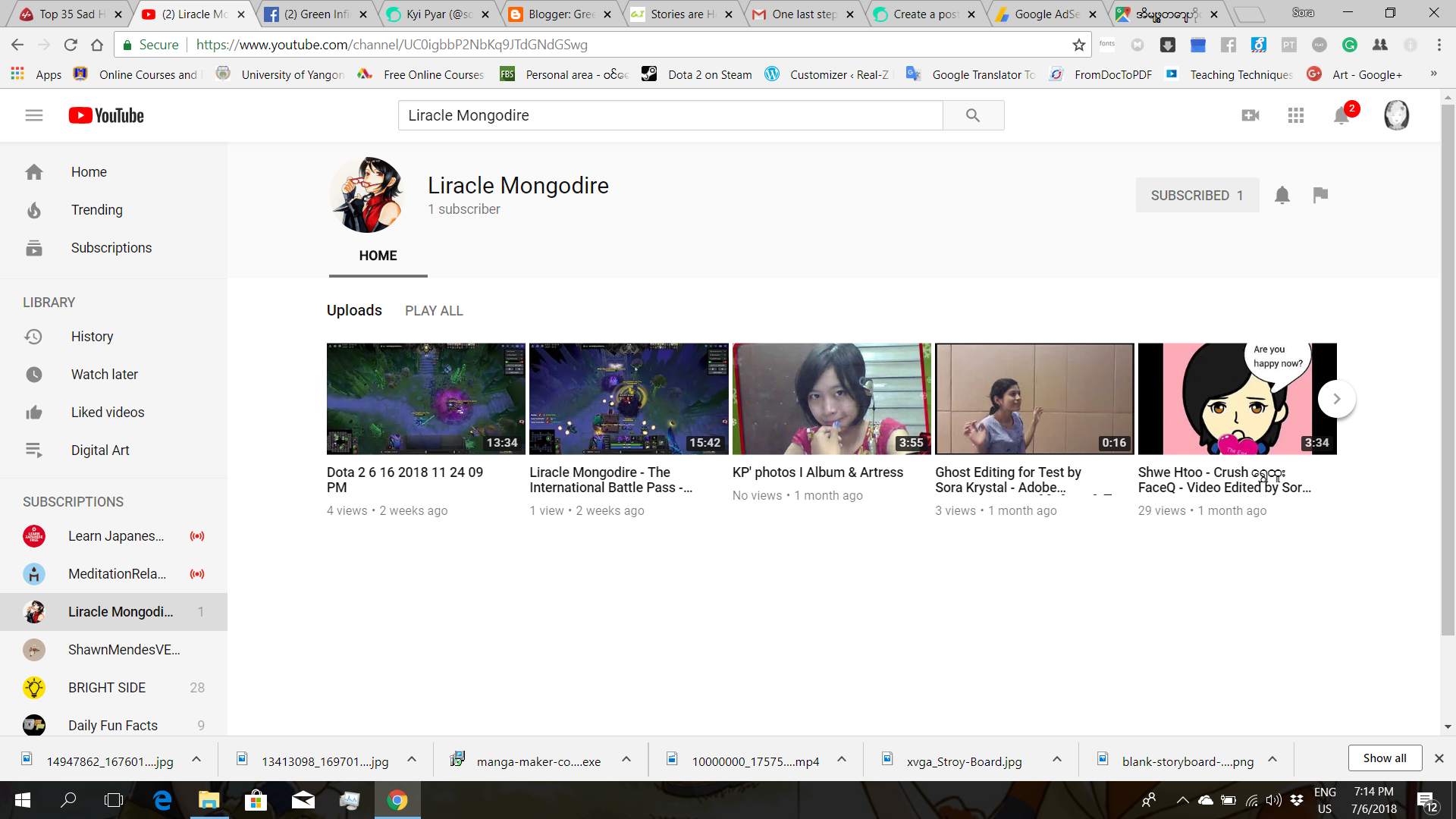Image resolution: width=1456 pixels, height=819 pixels.
Task: Open the Dota 2 6 16 2018 video thumbnail
Action: point(425,399)
